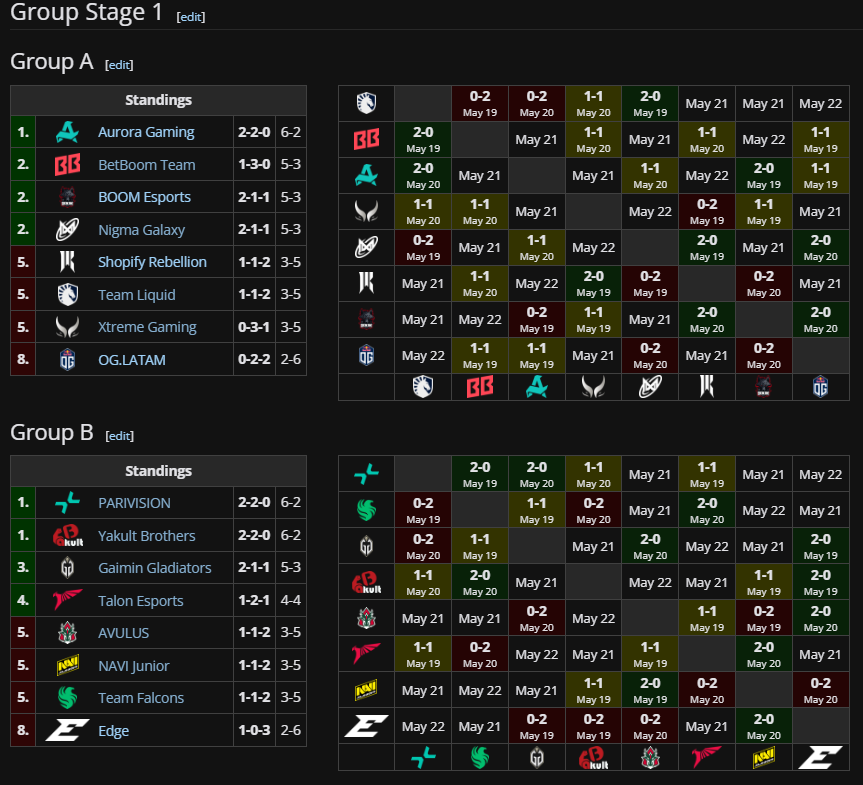Follow the BetBoom Team link
The image size is (863, 785).
click(x=146, y=165)
